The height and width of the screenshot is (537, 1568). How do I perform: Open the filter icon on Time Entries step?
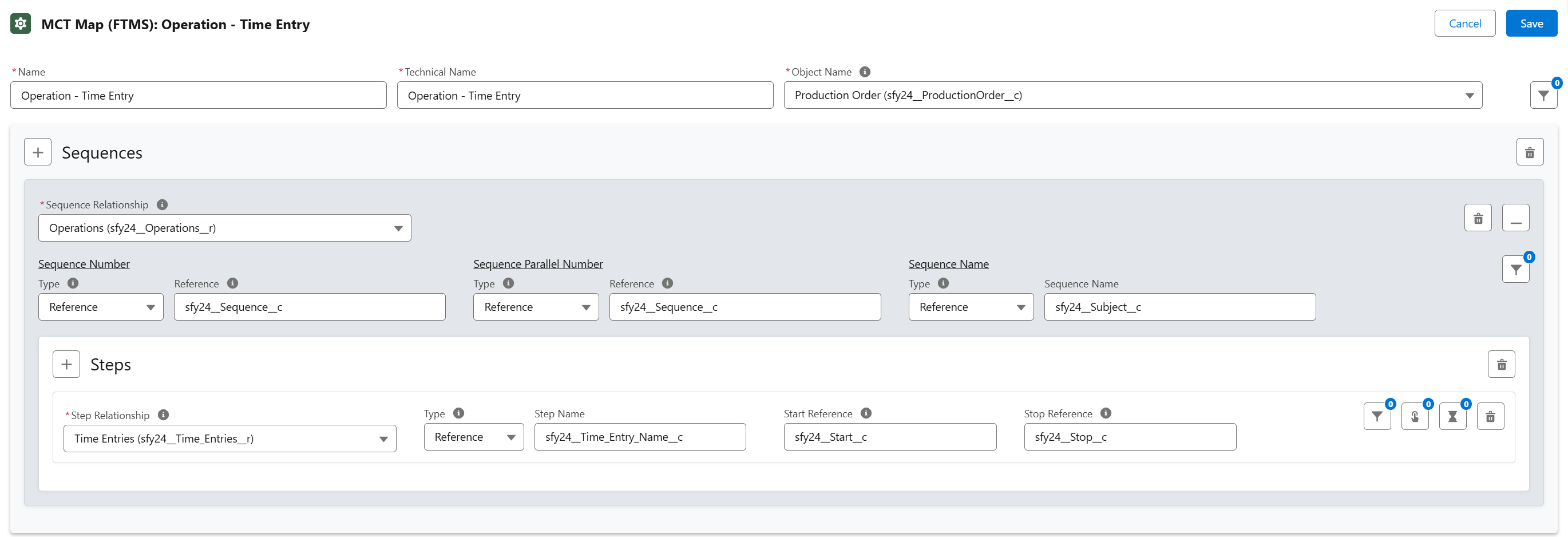pos(1377,416)
